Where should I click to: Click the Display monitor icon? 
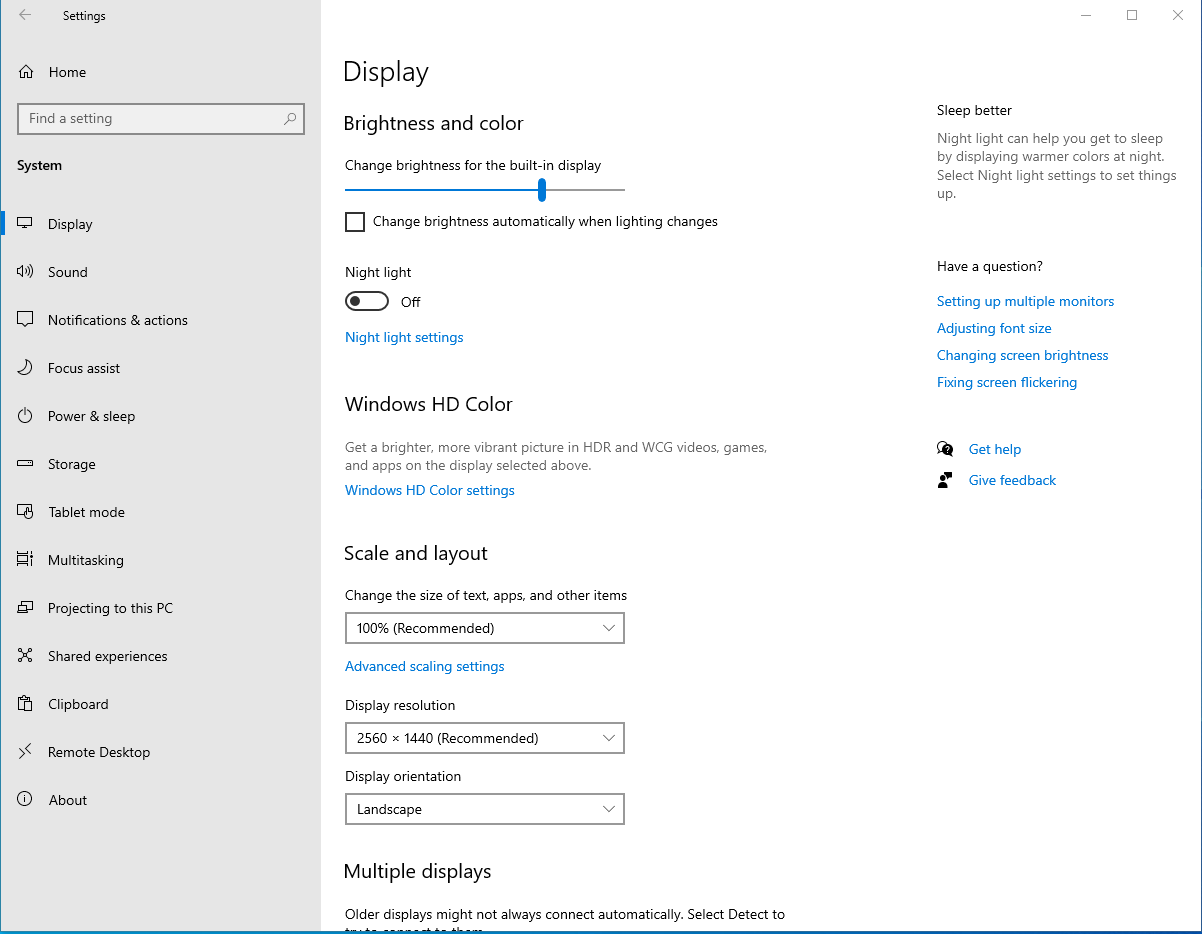(x=26, y=224)
